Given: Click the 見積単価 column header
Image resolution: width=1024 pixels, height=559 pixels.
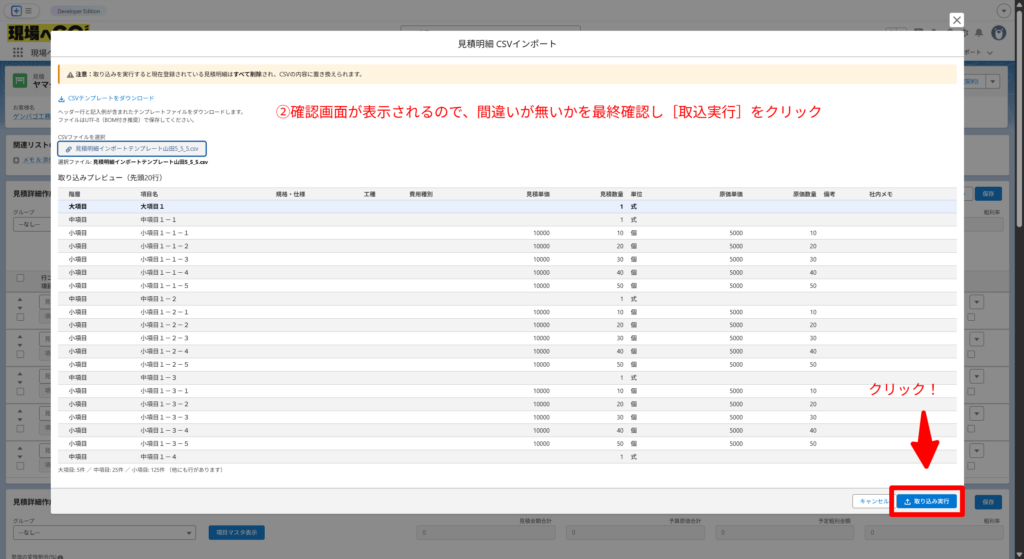Looking at the screenshot, I should coord(537,193).
